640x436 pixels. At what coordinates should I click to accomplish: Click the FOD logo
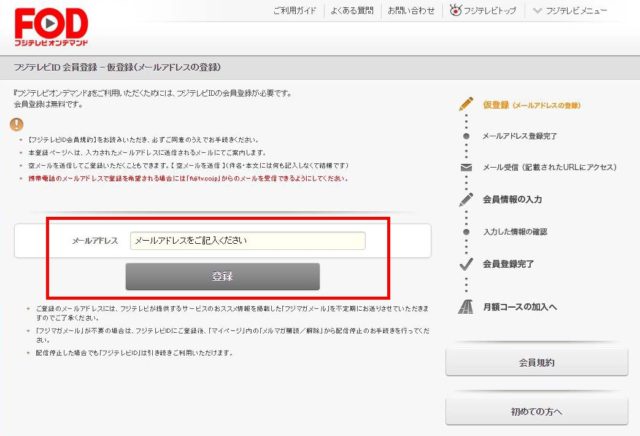[51, 27]
